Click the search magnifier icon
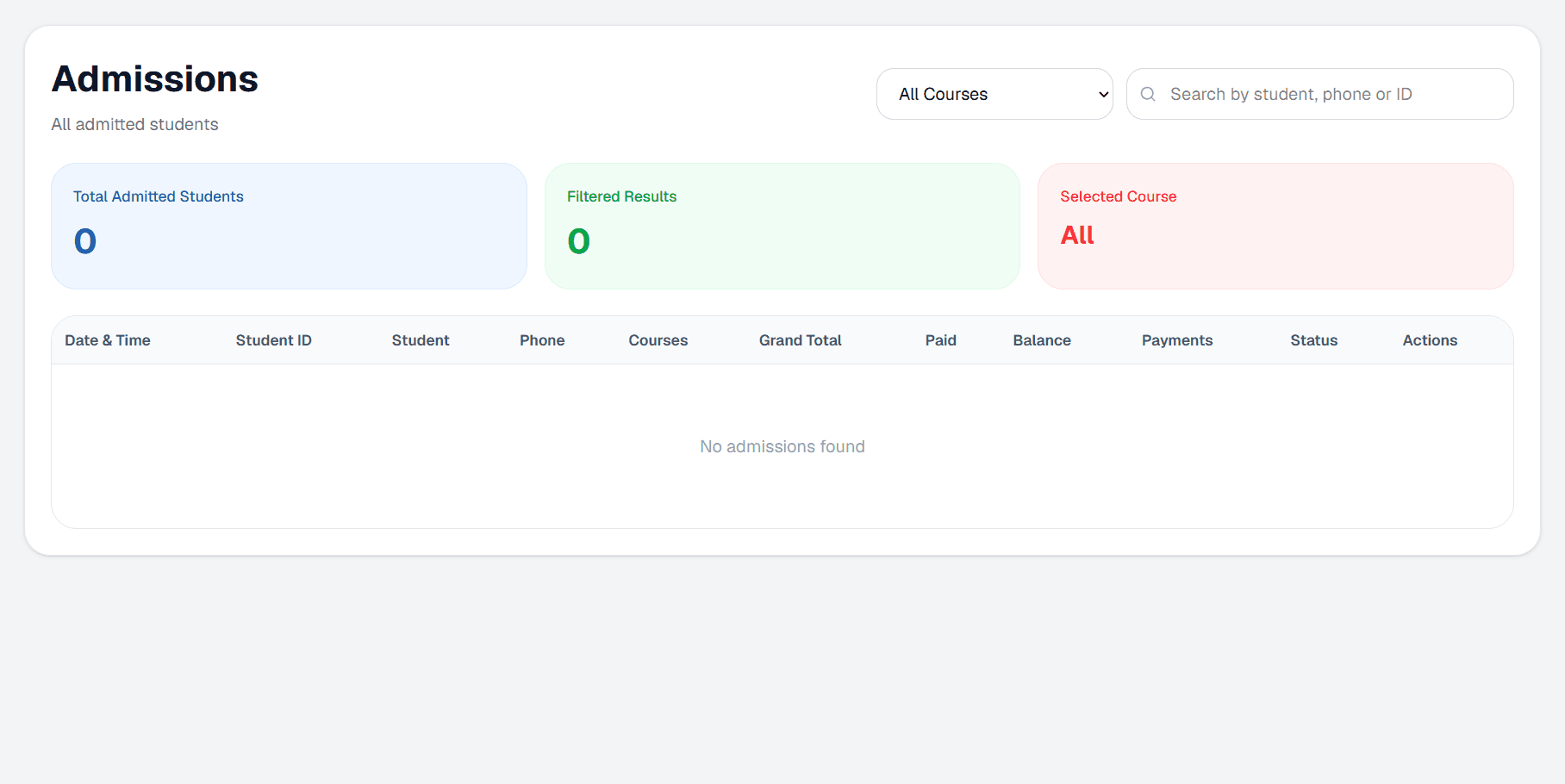1565x784 pixels. point(1148,94)
